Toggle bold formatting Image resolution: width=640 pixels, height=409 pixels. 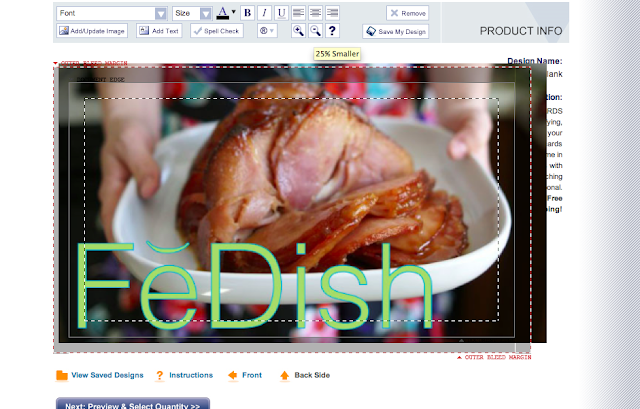pyautogui.click(x=247, y=13)
